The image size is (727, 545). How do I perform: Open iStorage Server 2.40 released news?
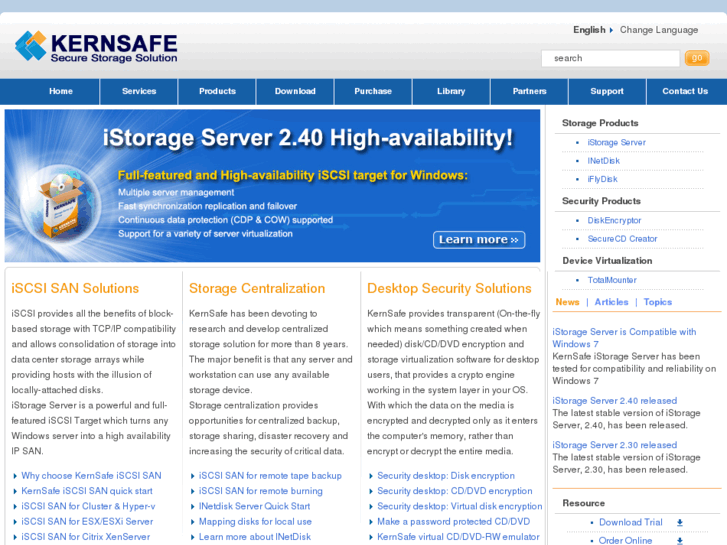[x=614, y=401]
